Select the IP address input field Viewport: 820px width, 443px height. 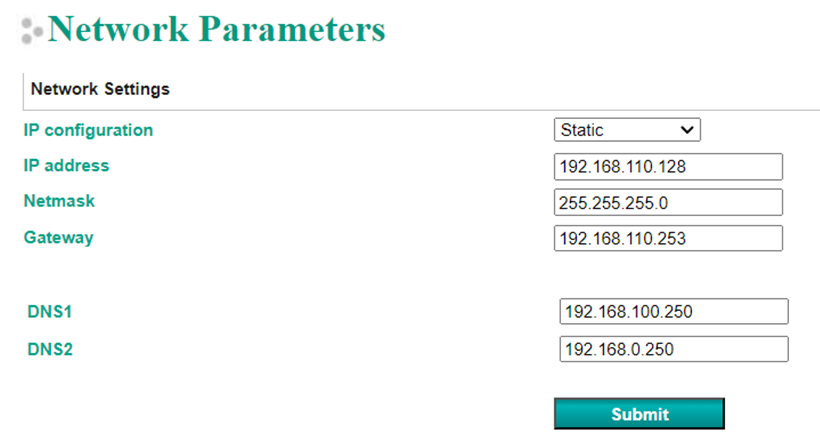(x=668, y=167)
